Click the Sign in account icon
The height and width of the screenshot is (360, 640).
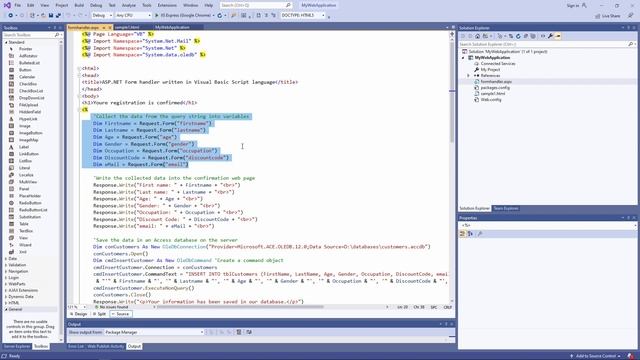pos(584,5)
